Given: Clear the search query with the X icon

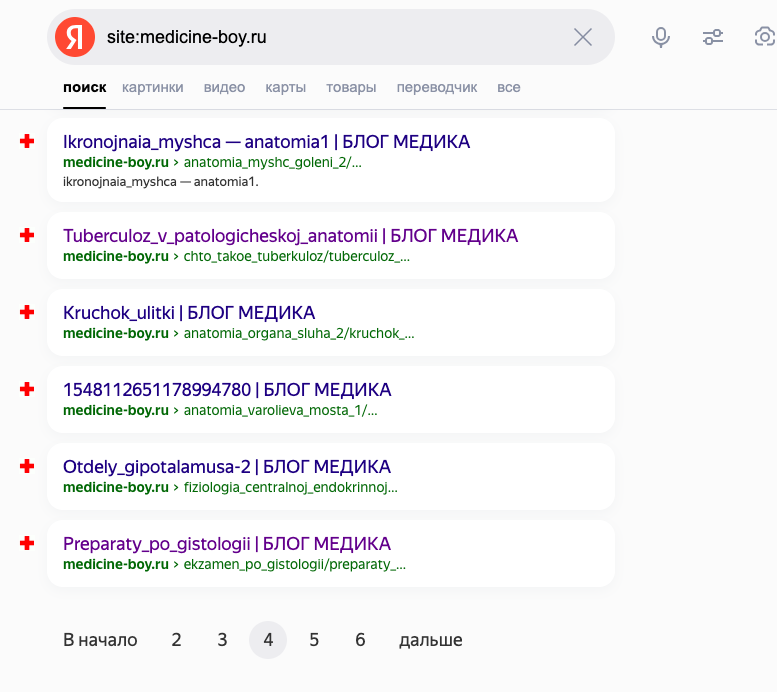Looking at the screenshot, I should click(583, 37).
